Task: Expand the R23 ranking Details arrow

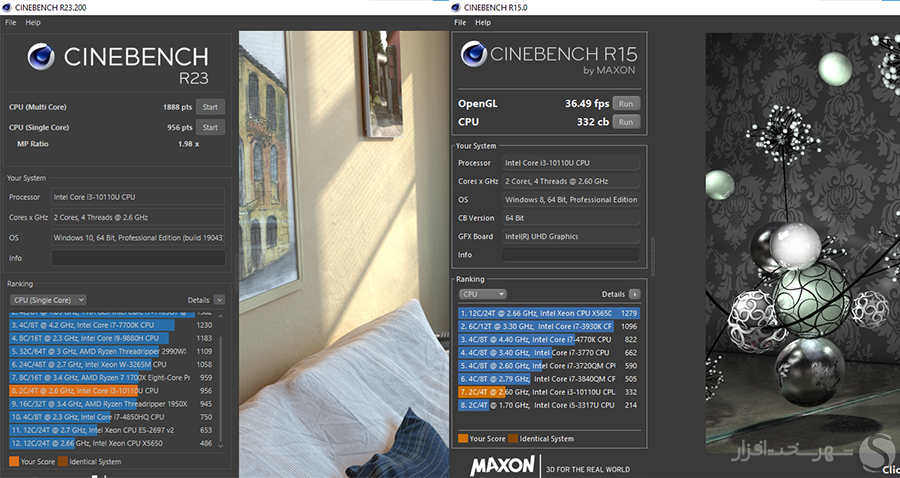Action: pyautogui.click(x=219, y=300)
